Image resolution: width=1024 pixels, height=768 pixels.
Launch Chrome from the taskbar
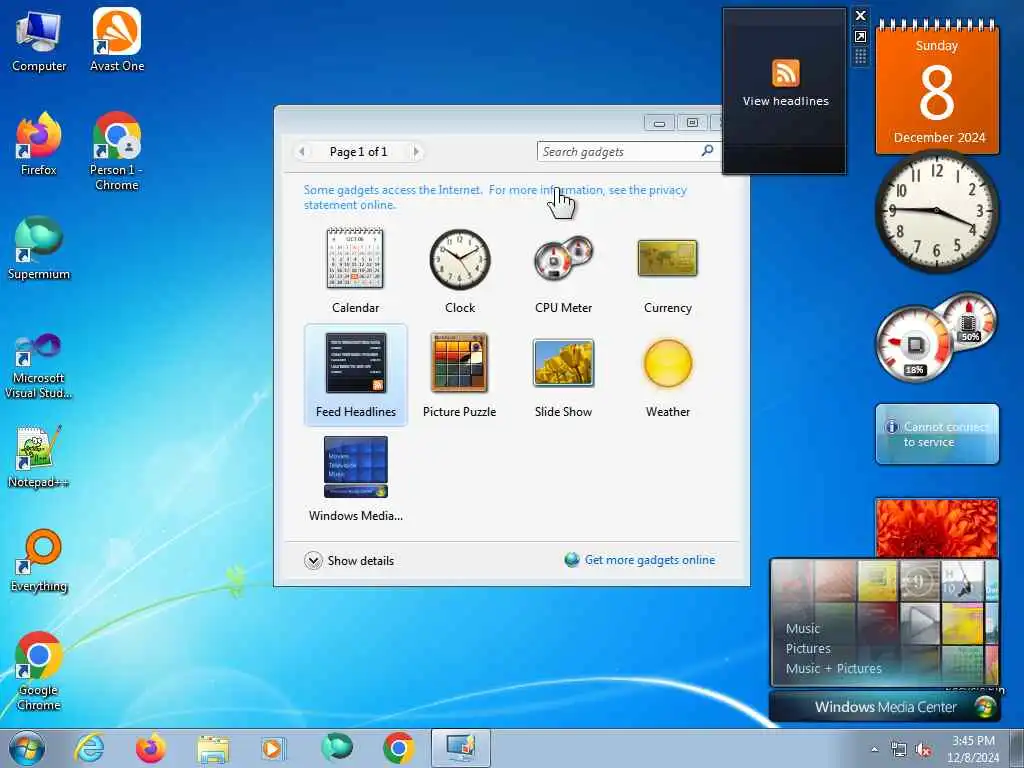(x=398, y=748)
